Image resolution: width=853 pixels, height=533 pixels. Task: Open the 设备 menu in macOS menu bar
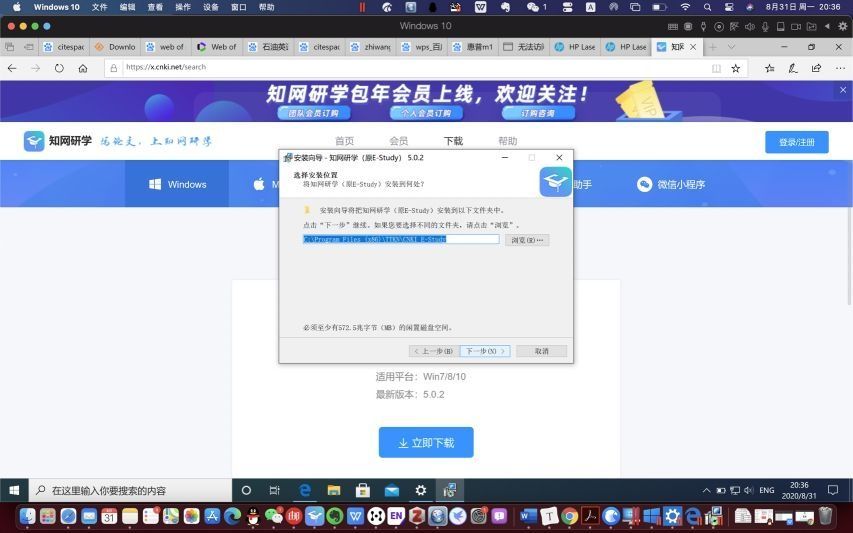click(211, 7)
